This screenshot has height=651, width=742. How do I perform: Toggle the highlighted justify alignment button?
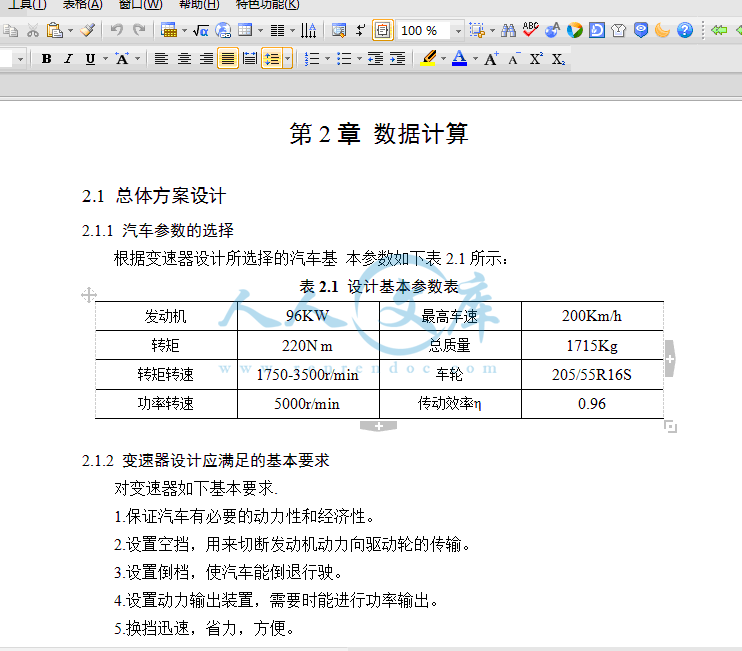[228, 59]
